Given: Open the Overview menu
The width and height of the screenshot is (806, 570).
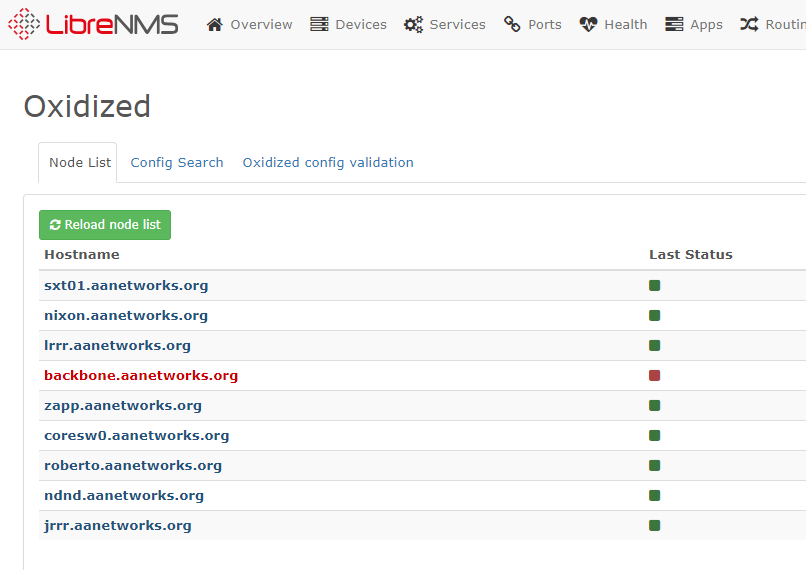Looking at the screenshot, I should (x=249, y=24).
